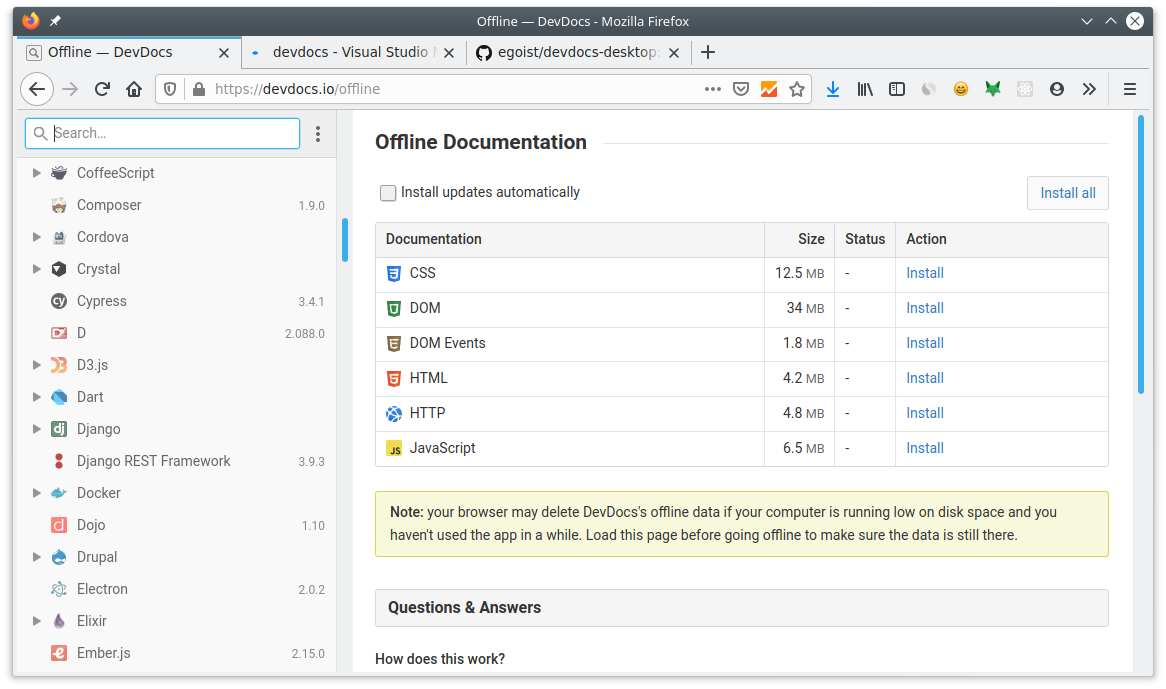Click the Elixir icon in the sidebar

(59, 621)
